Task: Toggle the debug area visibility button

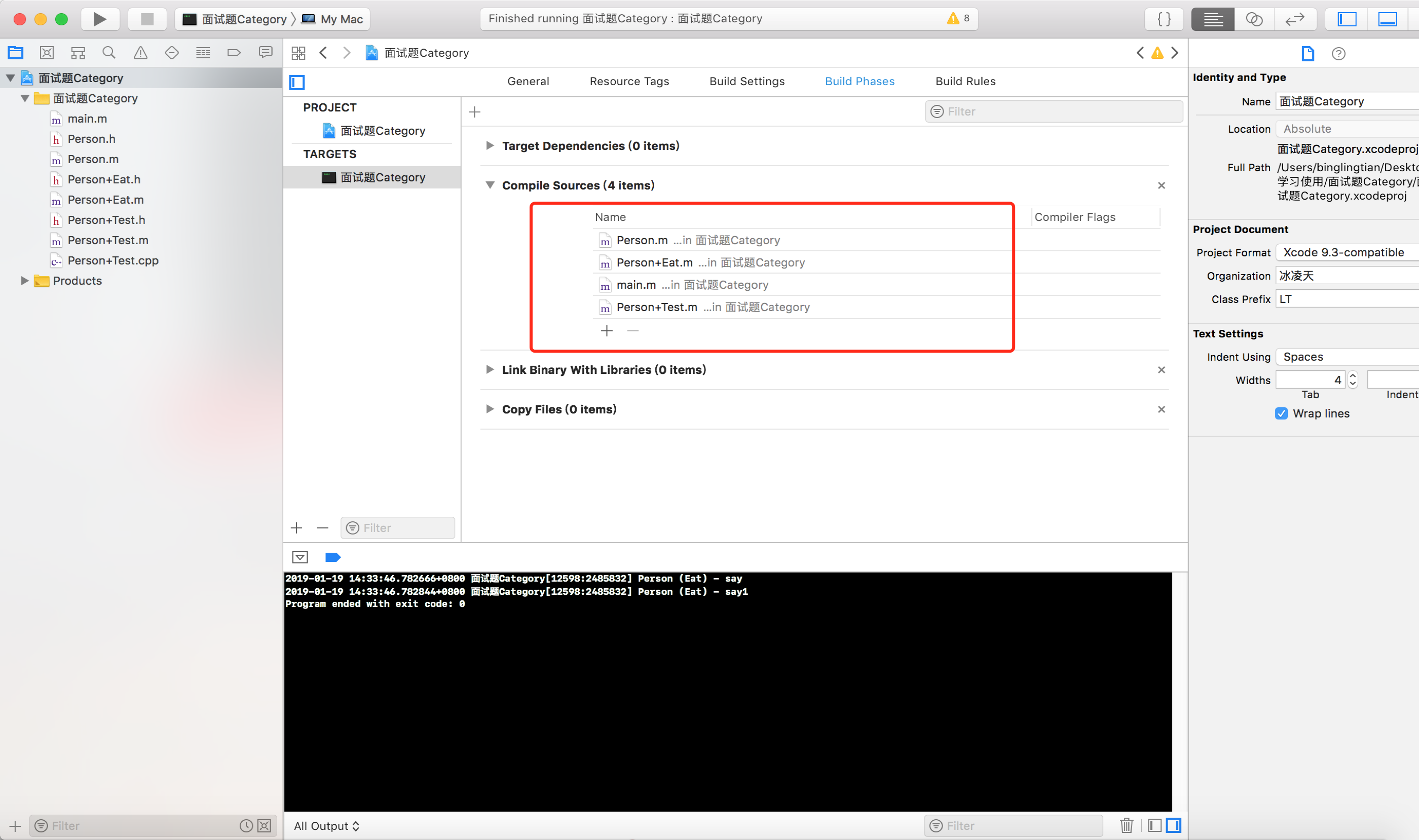Action: [1387, 19]
